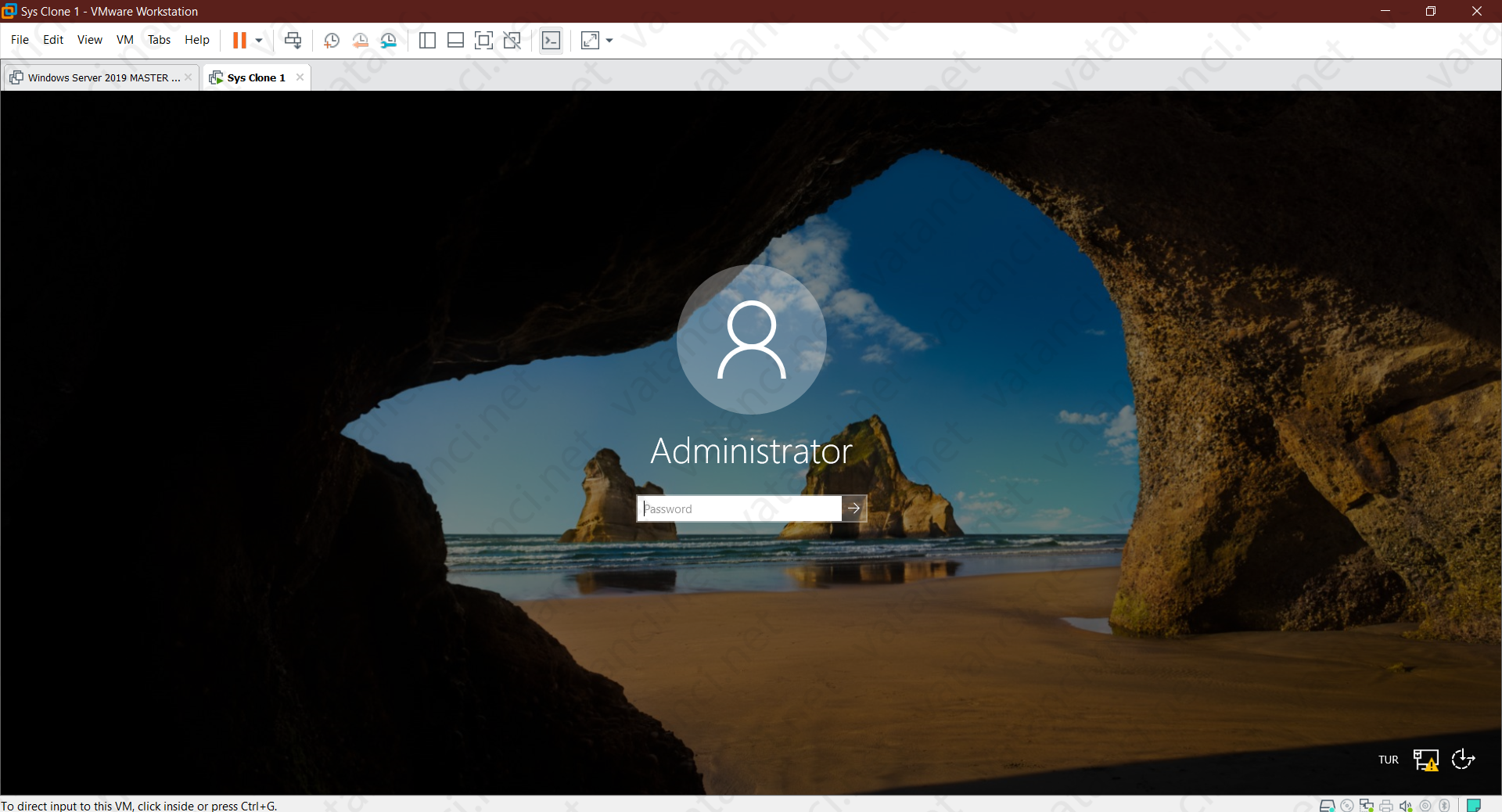Click the printer device status icon

tap(1386, 805)
